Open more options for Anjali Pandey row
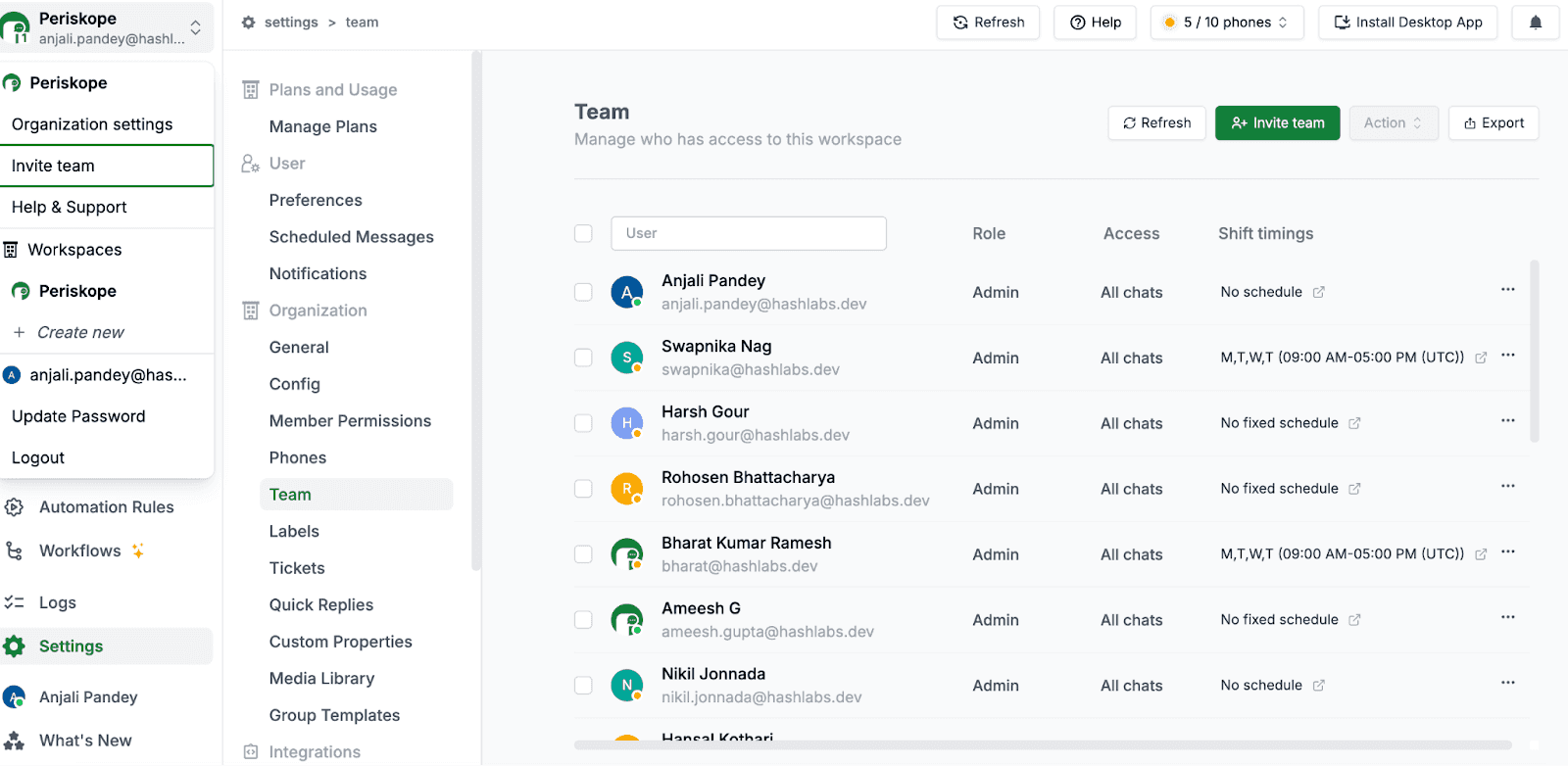1568x766 pixels. (x=1507, y=289)
